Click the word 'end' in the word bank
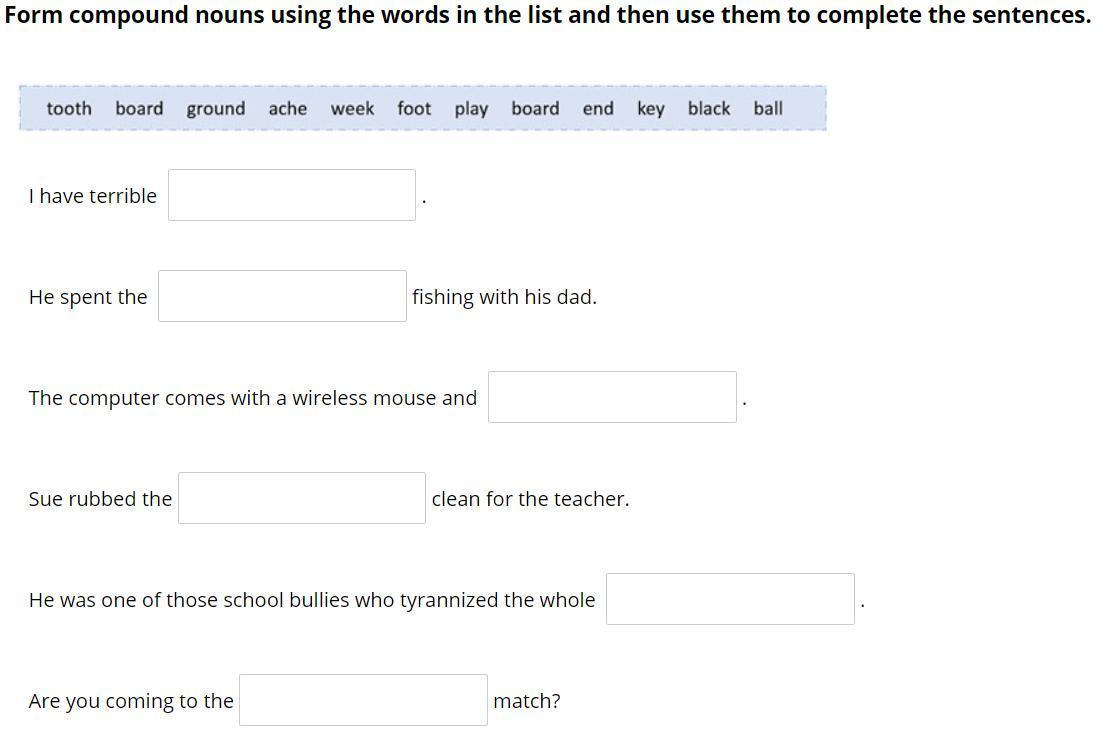The image size is (1101, 734). click(x=598, y=109)
